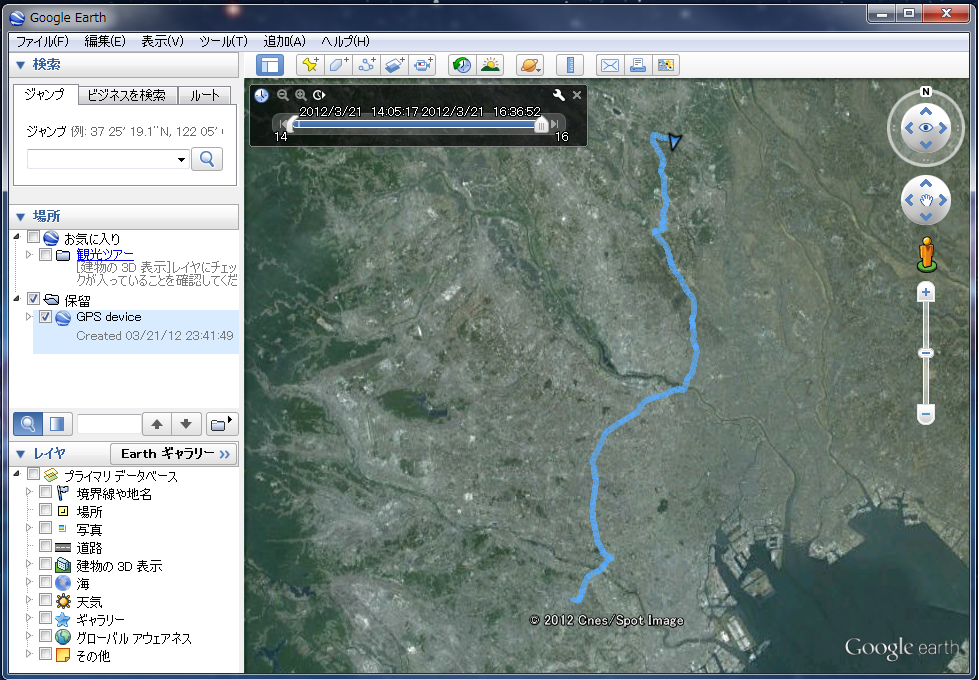Expand the ギャラリー layer node
The width and height of the screenshot is (979, 680).
pyautogui.click(x=29, y=618)
